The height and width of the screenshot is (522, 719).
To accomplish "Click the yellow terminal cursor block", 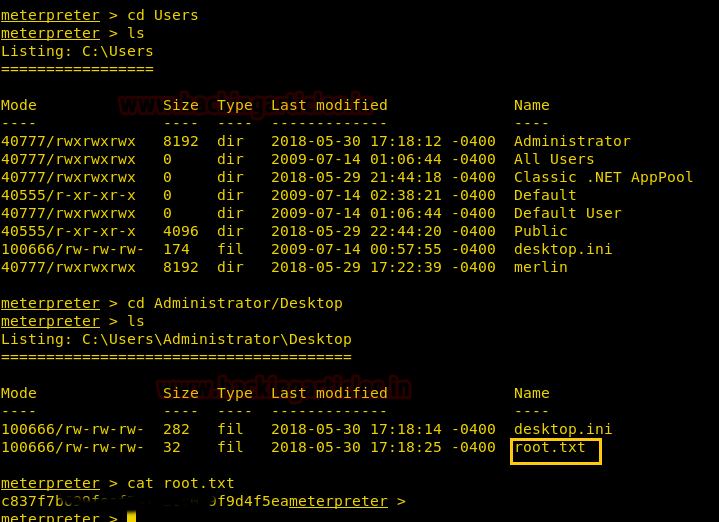I will pyautogui.click(x=130, y=517).
